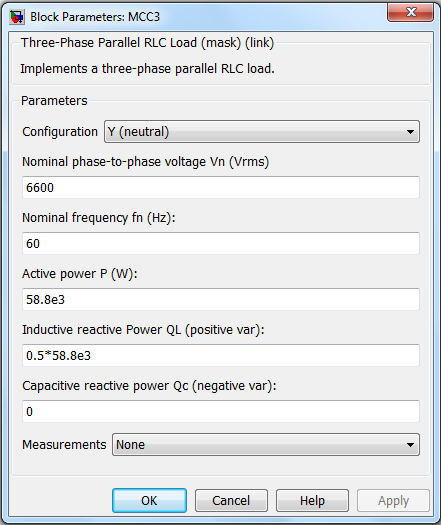Open Help for this block
The width and height of the screenshot is (441, 525).
coord(312,501)
